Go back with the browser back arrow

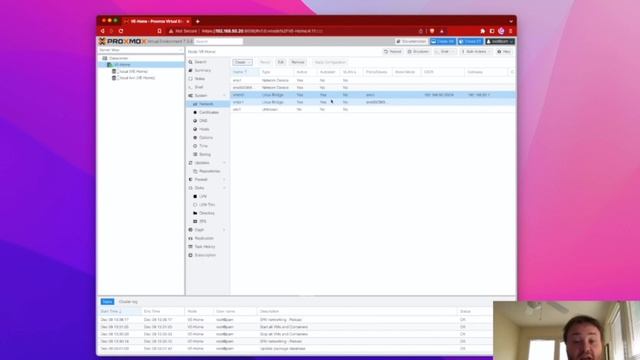tap(102, 31)
